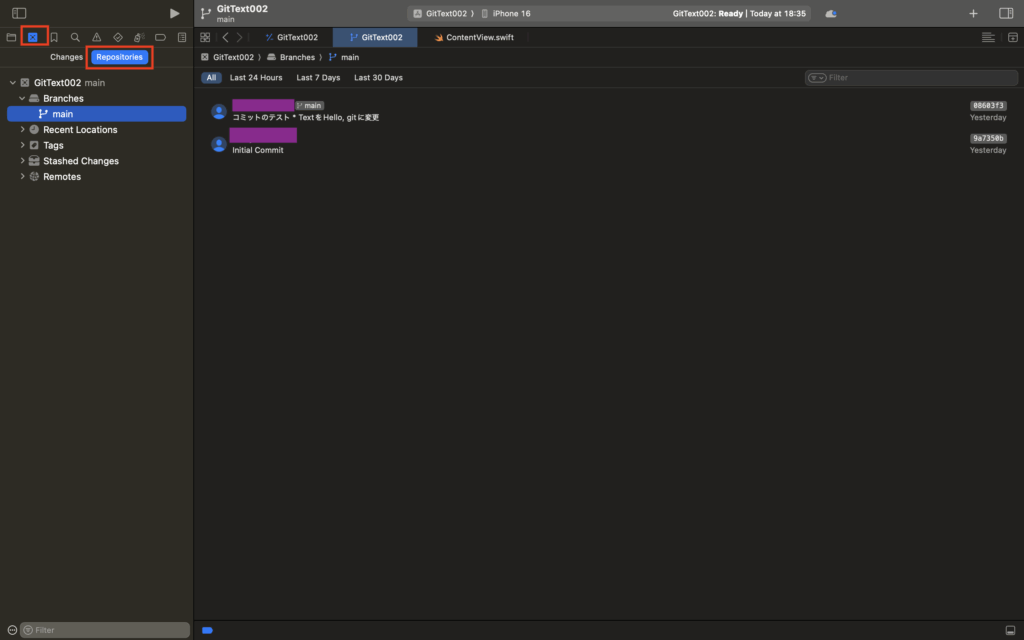1024x640 pixels.
Task: Select the Recent Locations row label
Action: pos(80,130)
